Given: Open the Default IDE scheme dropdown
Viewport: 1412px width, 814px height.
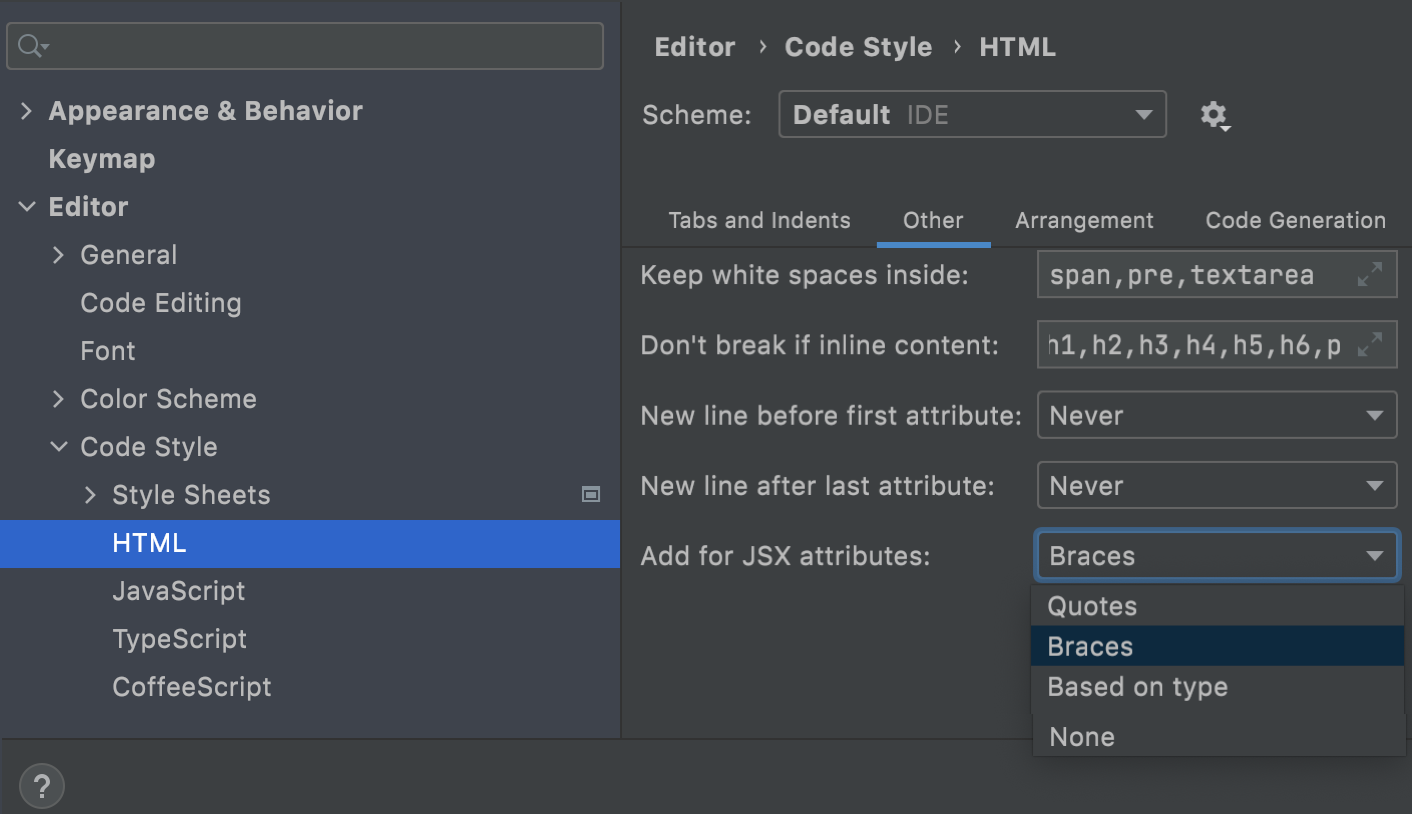Looking at the screenshot, I should [x=970, y=114].
